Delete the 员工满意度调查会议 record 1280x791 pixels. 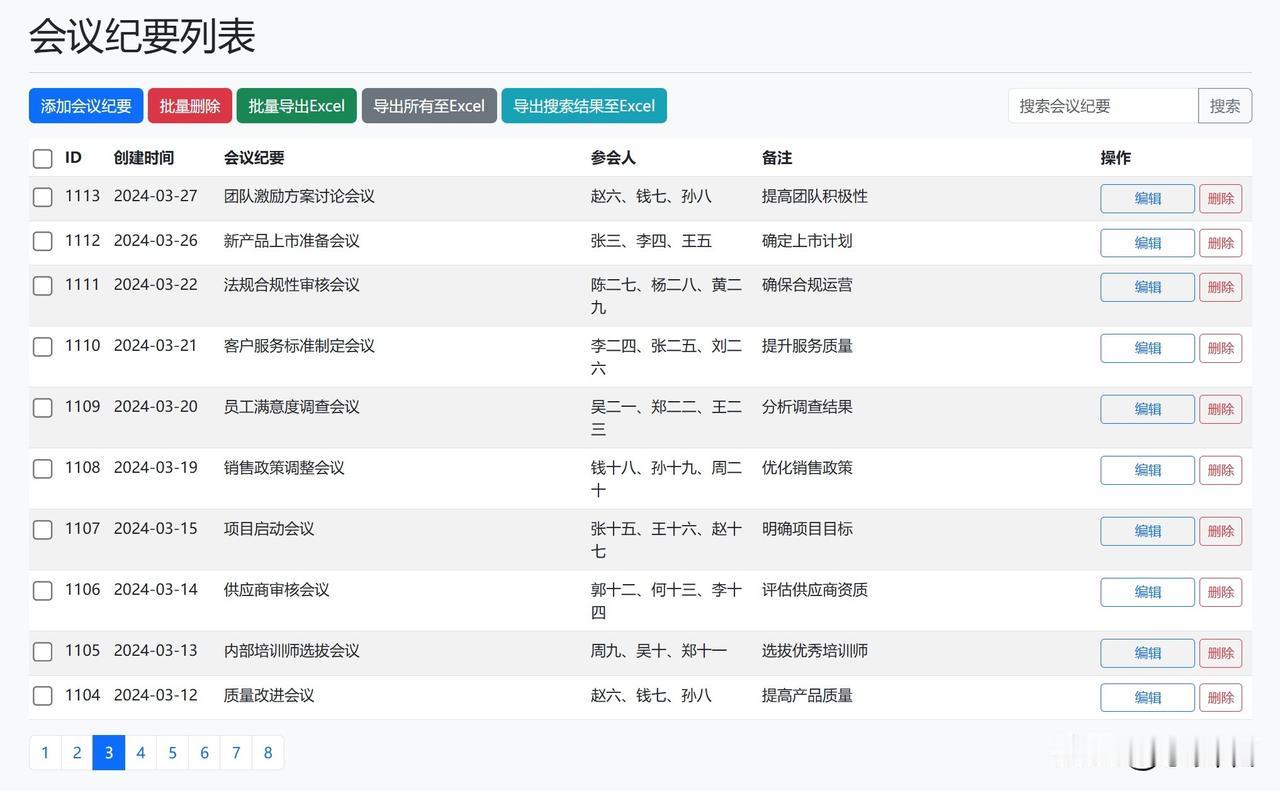pos(1221,409)
